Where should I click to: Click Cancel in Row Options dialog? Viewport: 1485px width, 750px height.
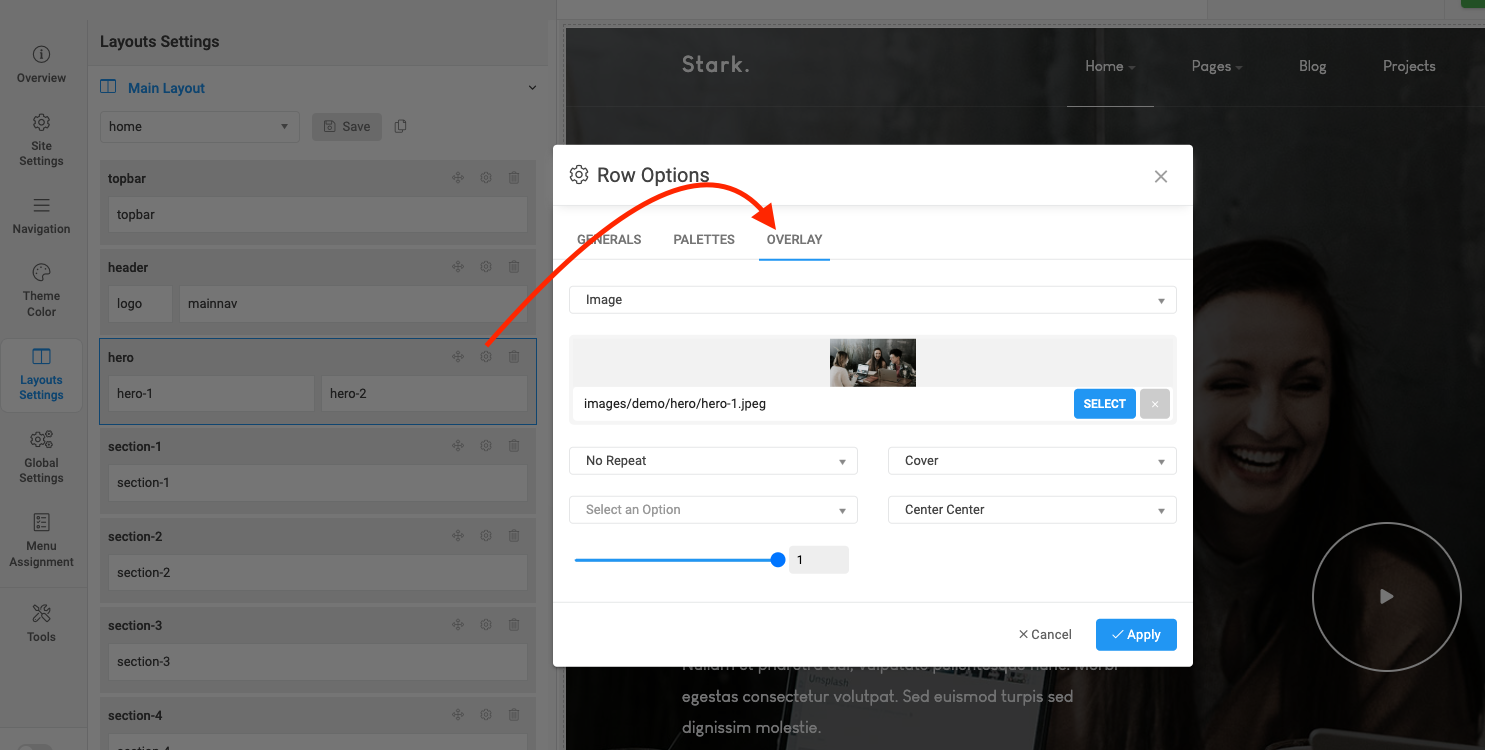tap(1045, 635)
